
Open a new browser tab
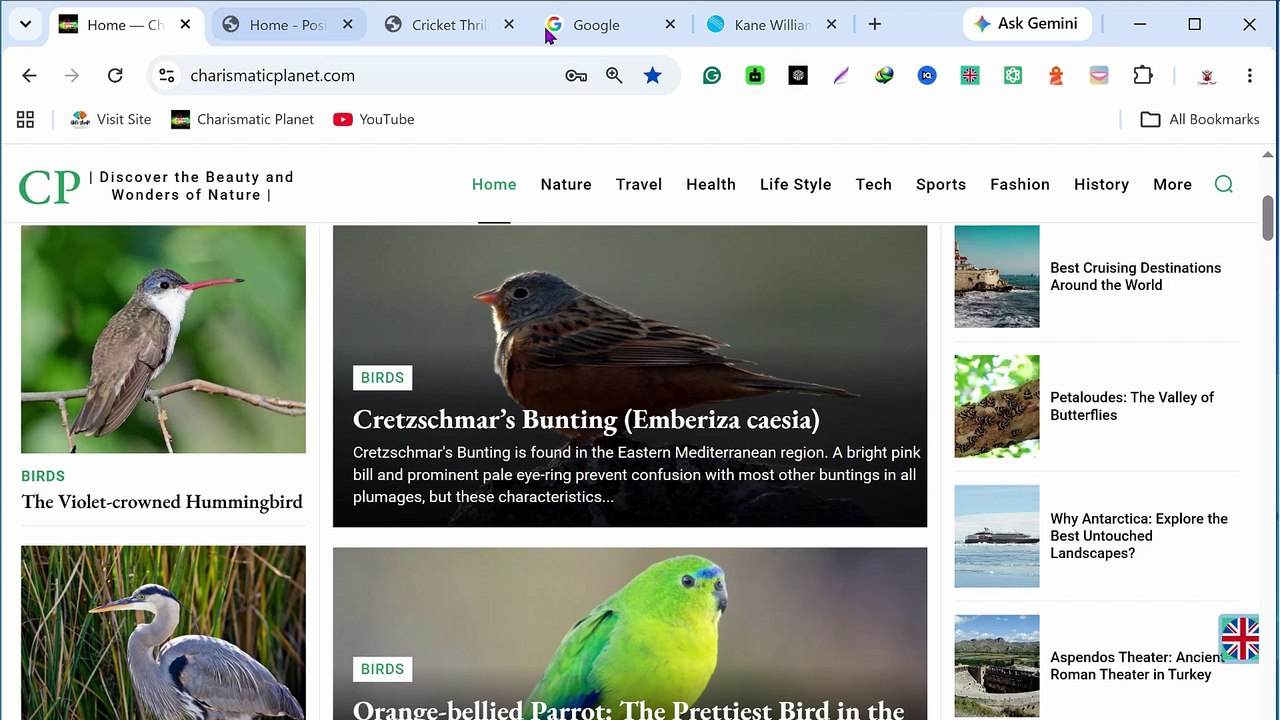[875, 25]
